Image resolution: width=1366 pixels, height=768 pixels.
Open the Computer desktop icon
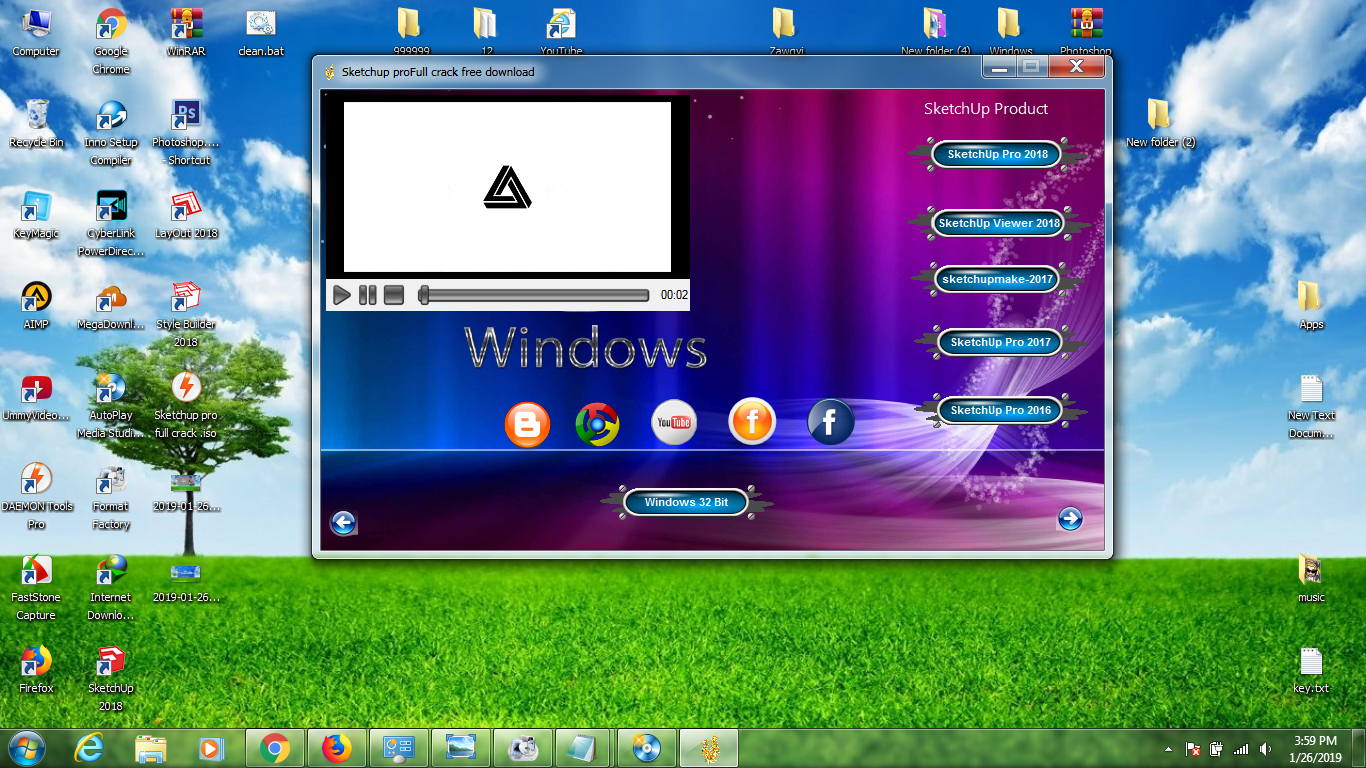(x=36, y=32)
